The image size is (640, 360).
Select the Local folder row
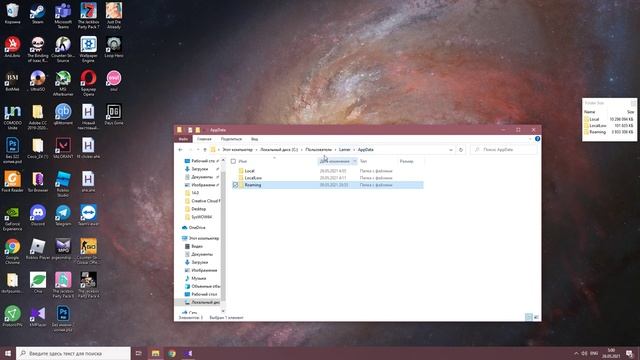click(327, 171)
